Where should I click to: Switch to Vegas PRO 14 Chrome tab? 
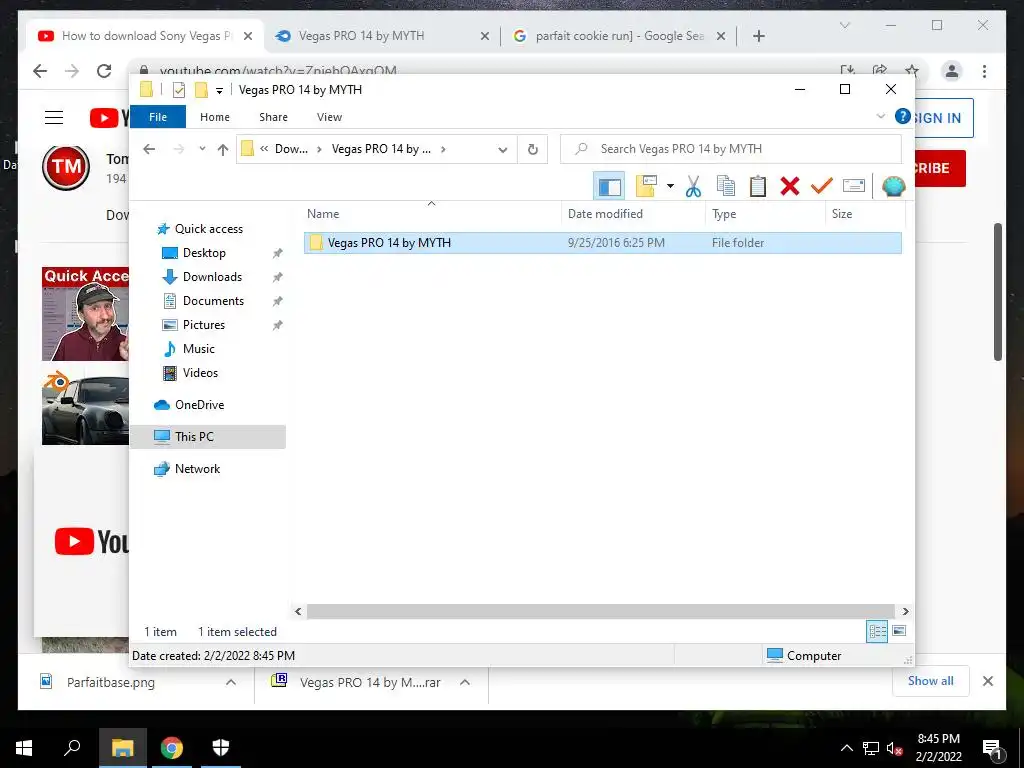pos(383,36)
